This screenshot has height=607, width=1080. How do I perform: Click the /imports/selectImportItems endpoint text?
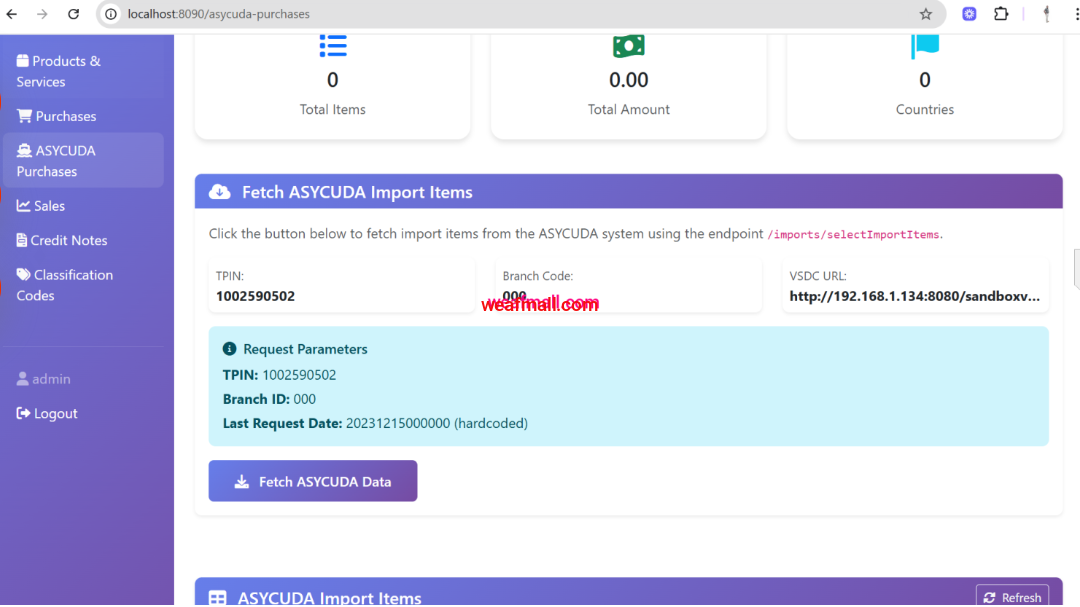pyautogui.click(x=853, y=234)
